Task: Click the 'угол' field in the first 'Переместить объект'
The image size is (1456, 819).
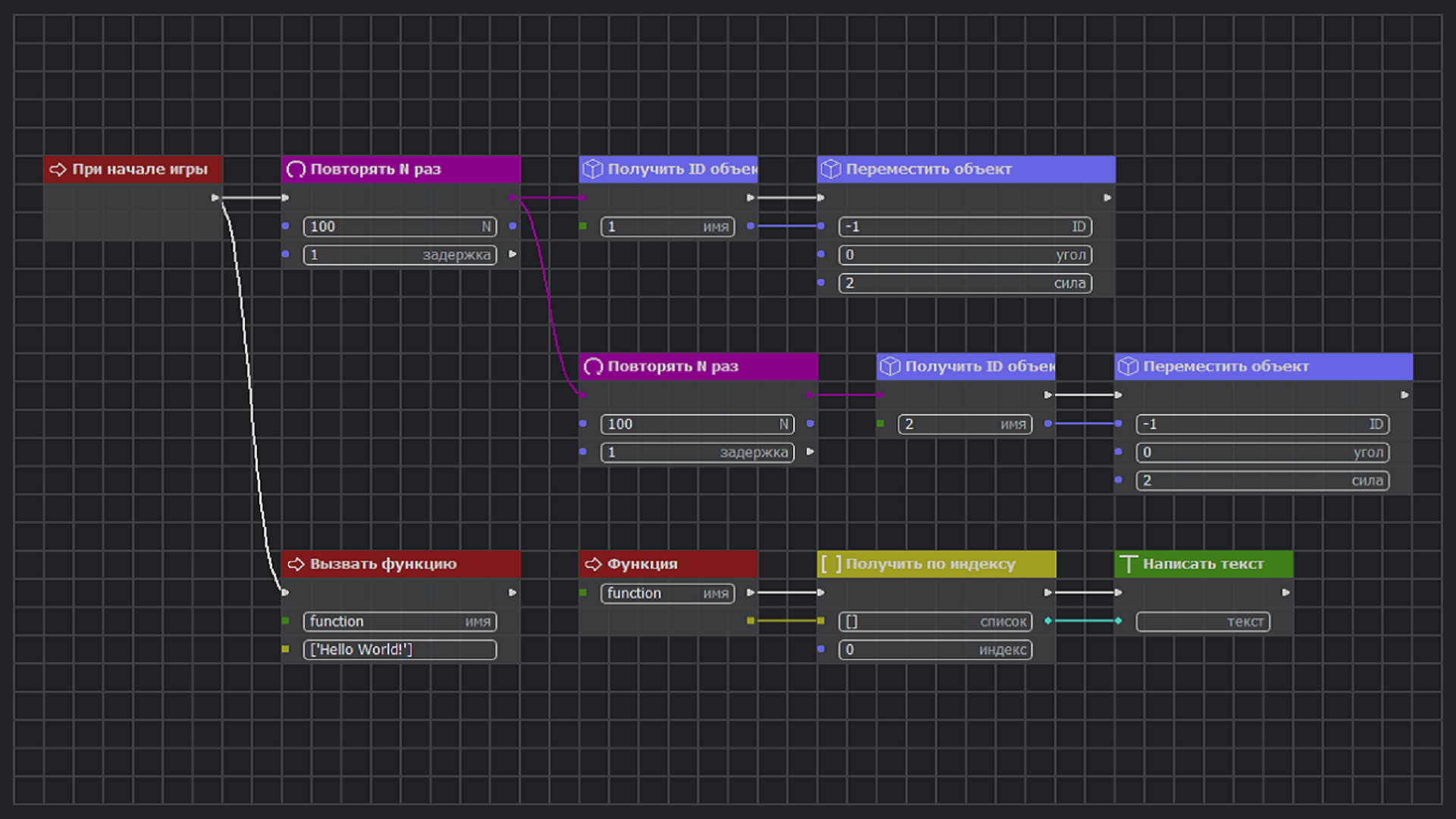Action: pyautogui.click(x=965, y=255)
